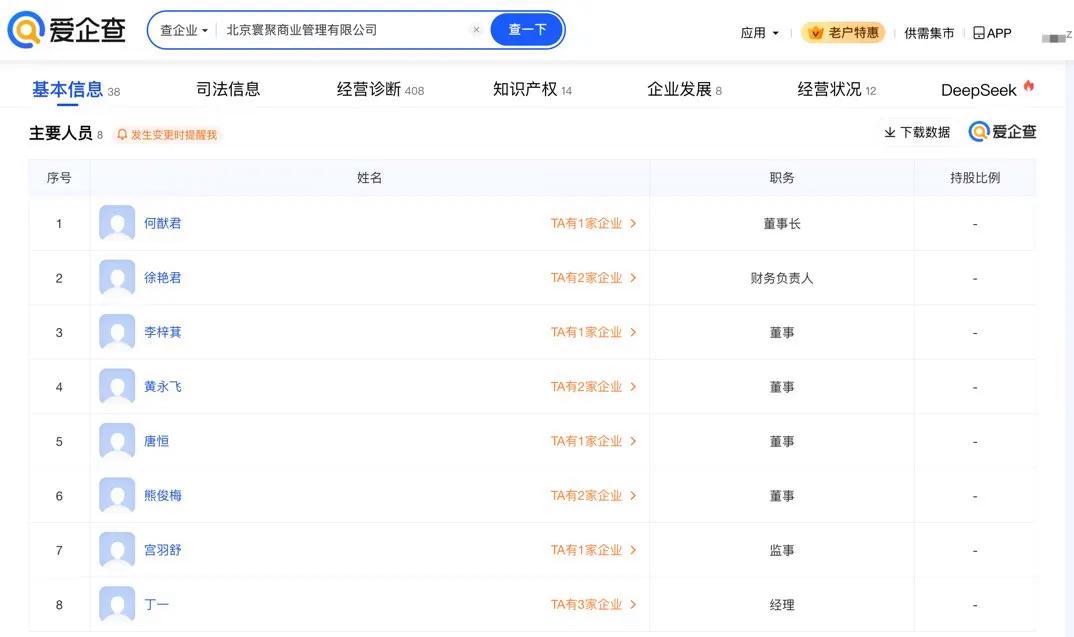Switch to the 知识产权 tab
The height and width of the screenshot is (637, 1074).
click(x=525, y=89)
